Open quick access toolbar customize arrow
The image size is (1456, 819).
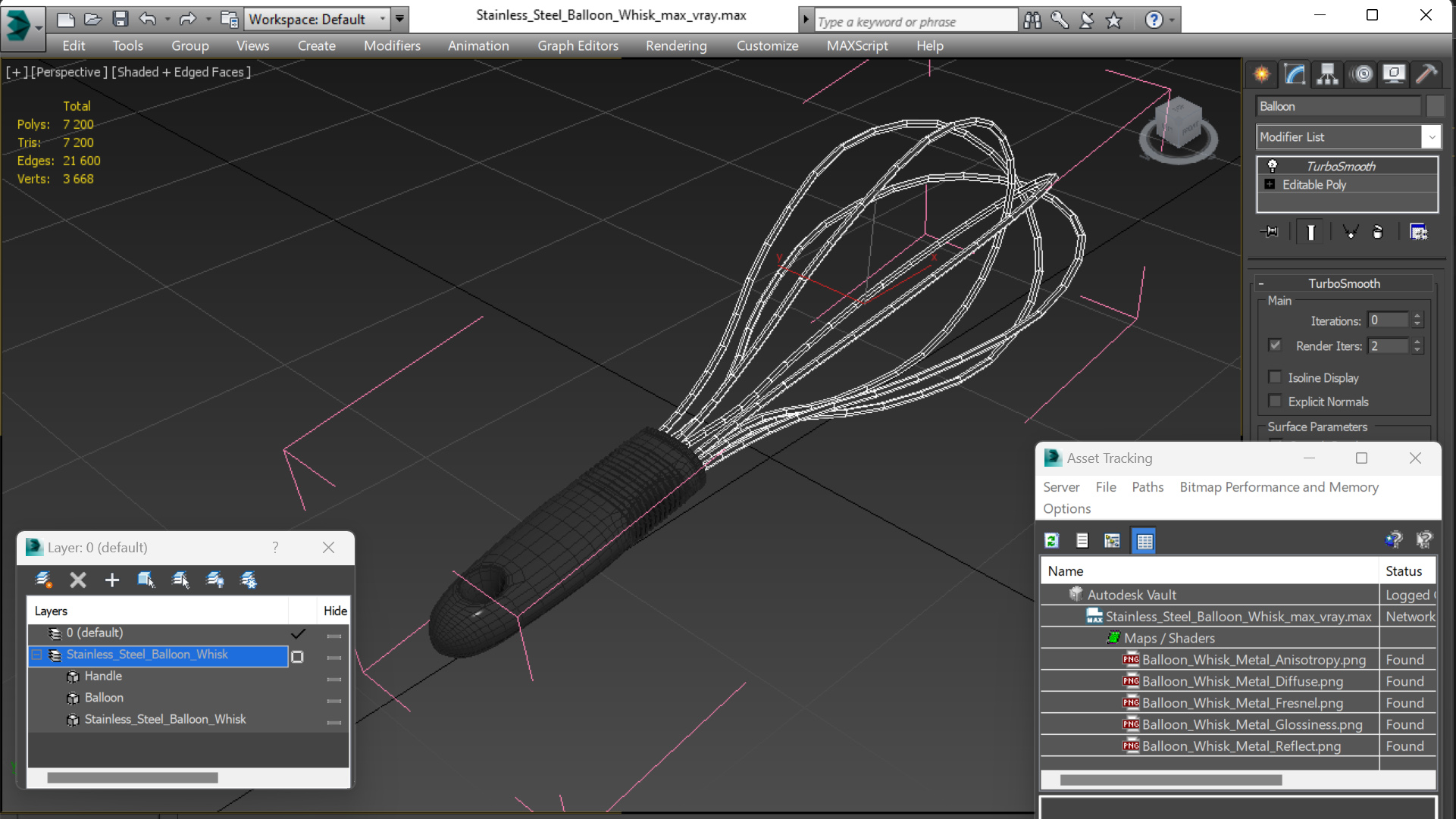tap(399, 19)
